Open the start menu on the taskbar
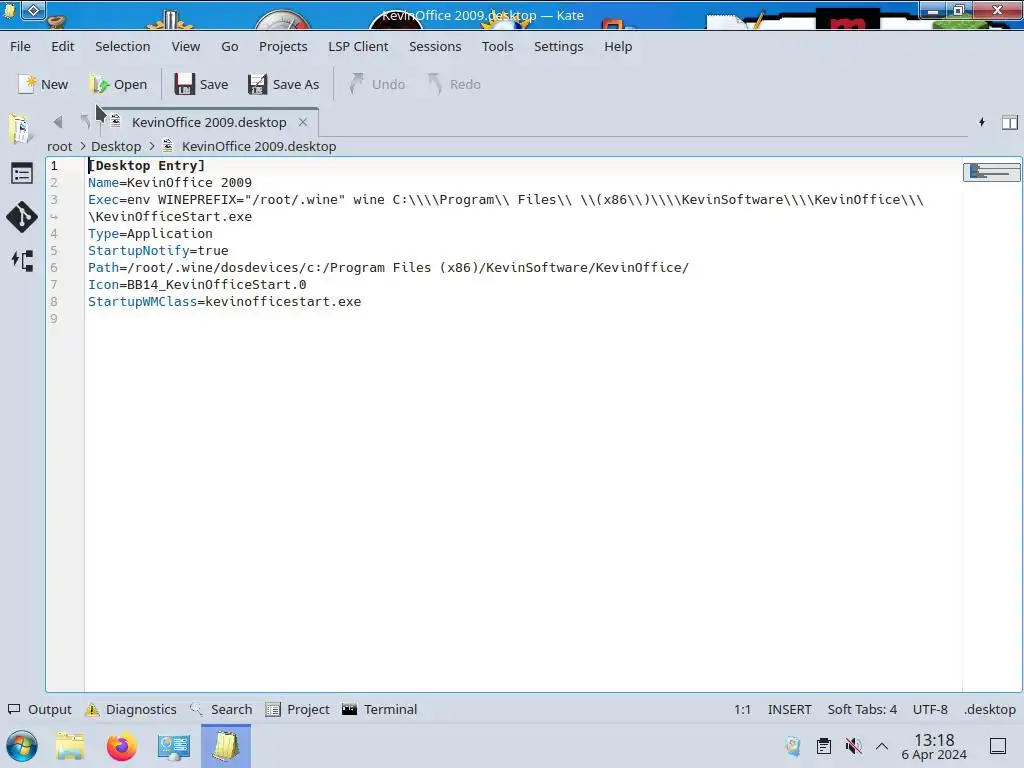This screenshot has width=1024, height=768. click(22, 746)
